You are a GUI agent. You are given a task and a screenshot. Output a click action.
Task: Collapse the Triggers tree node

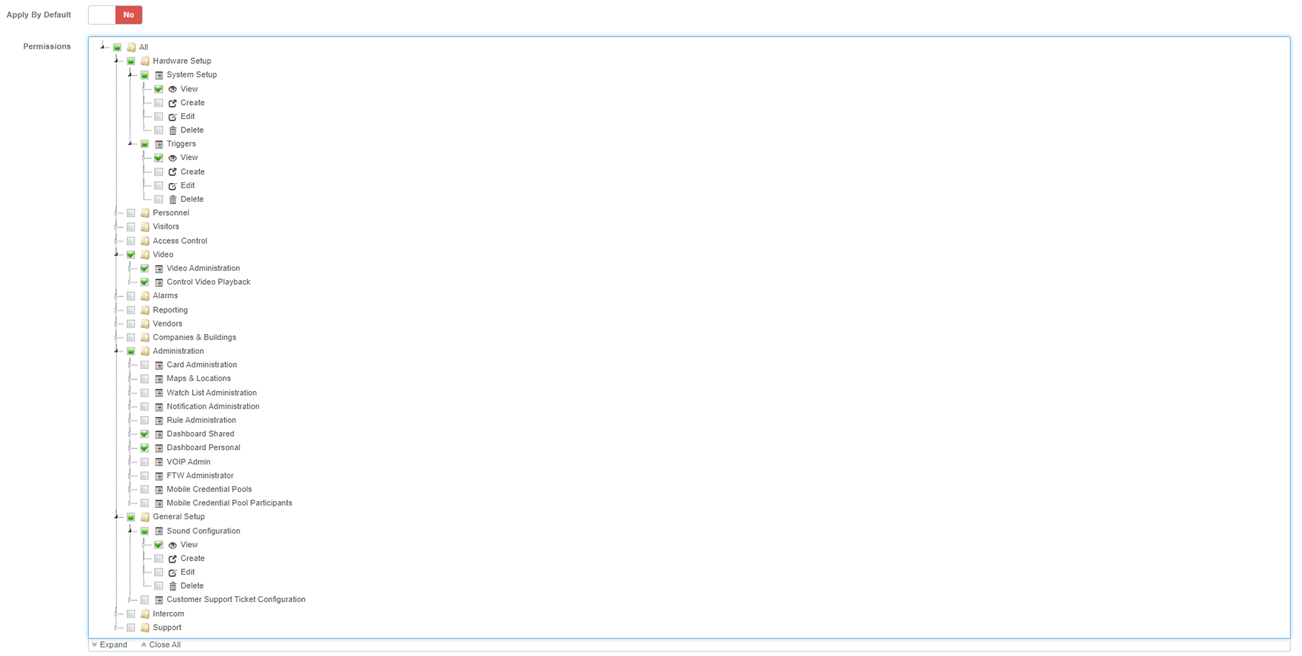coord(131,144)
